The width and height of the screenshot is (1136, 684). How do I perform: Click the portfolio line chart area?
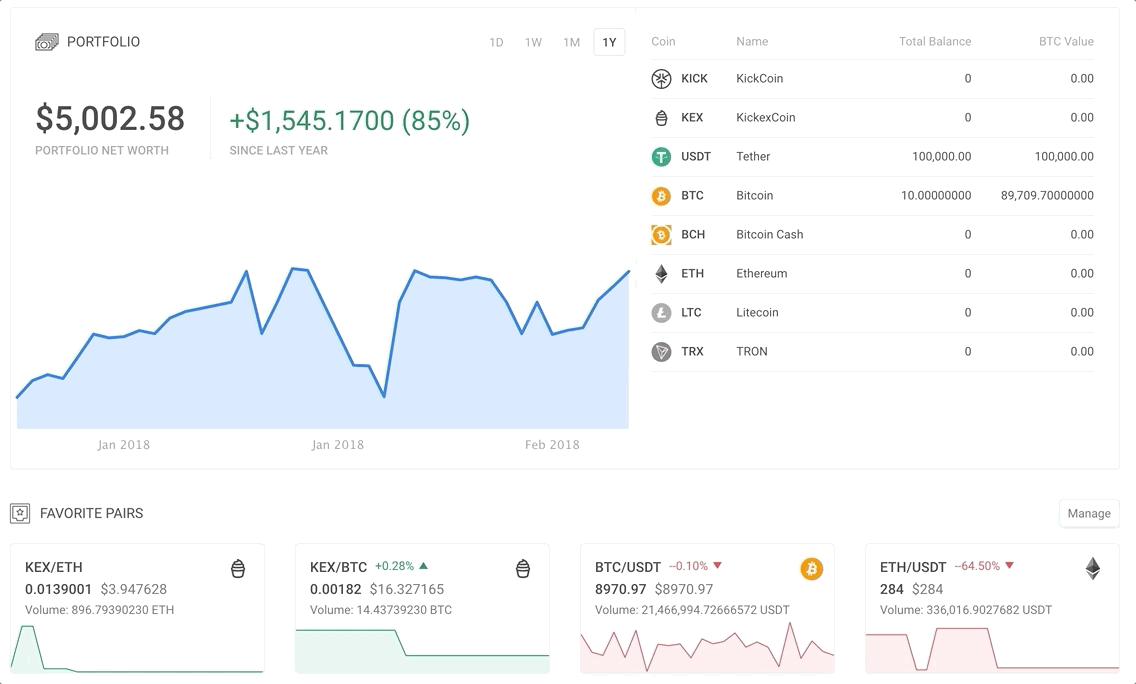coord(322,348)
